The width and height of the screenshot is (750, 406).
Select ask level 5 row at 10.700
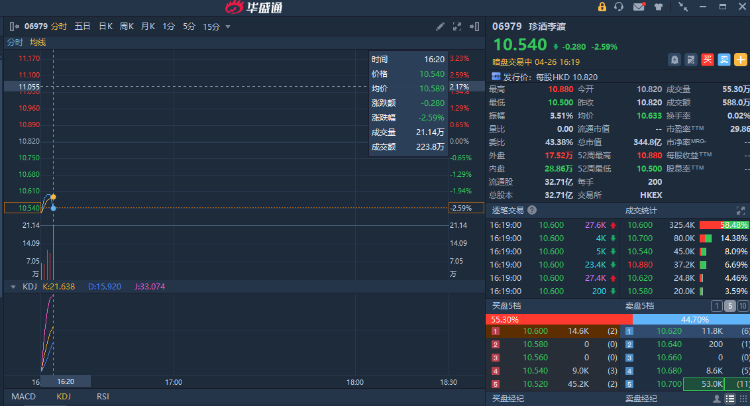click(685, 384)
